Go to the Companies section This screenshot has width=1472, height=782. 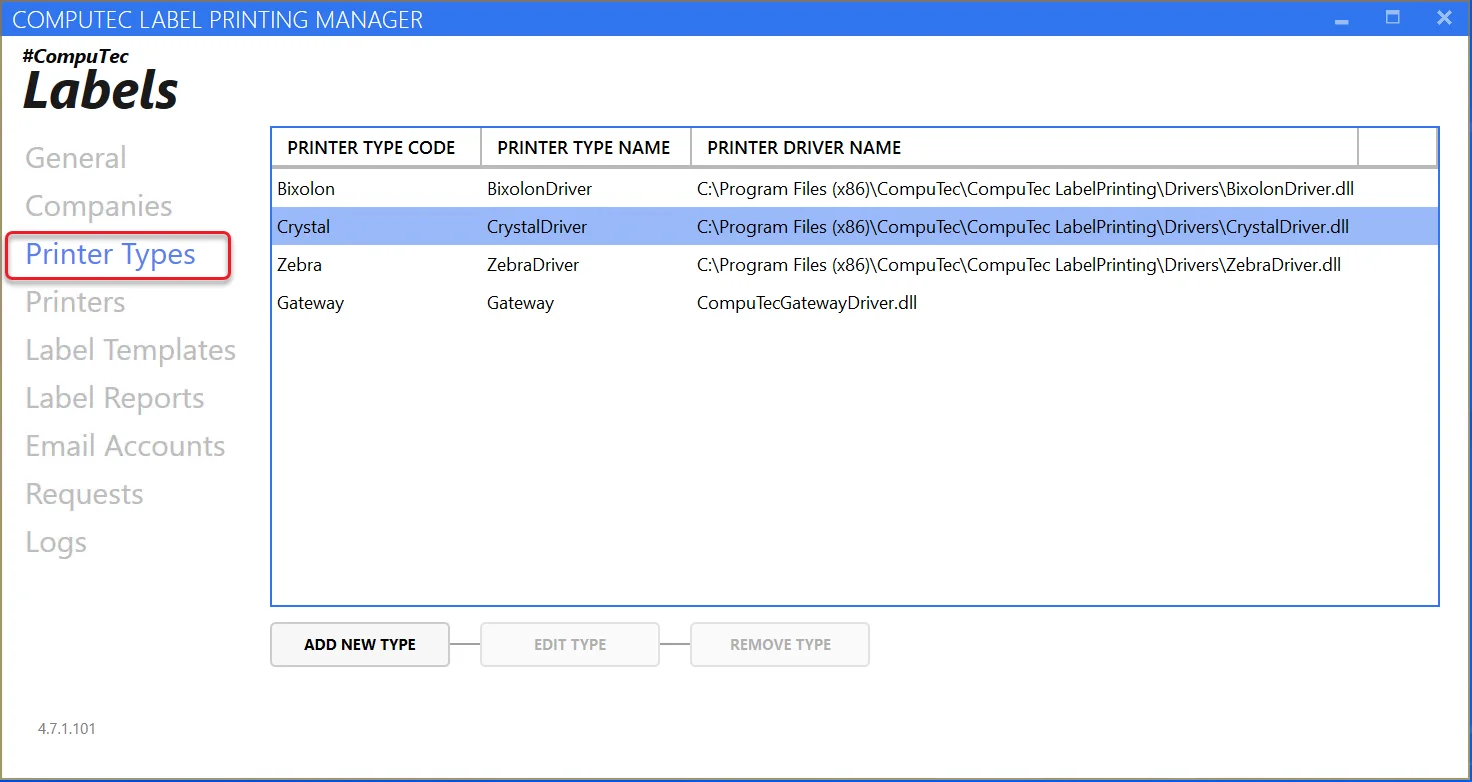point(99,206)
